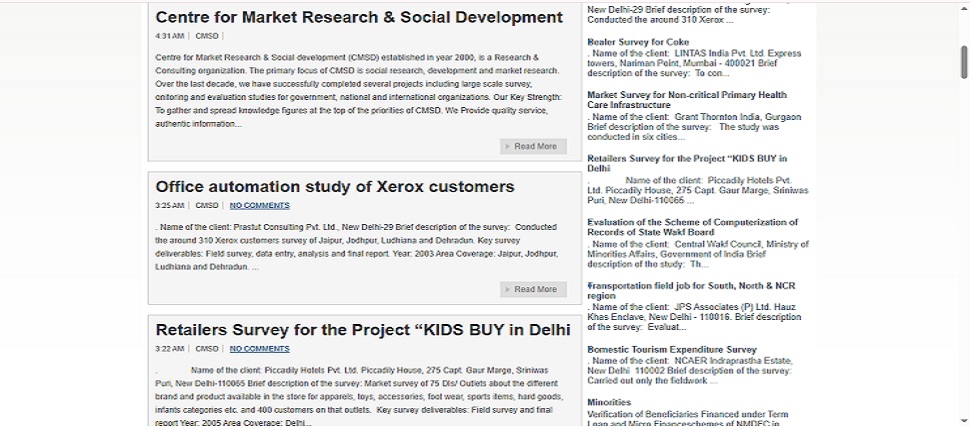
Task: Open 'Office automation study of Xerox customers' title
Action: pos(335,187)
